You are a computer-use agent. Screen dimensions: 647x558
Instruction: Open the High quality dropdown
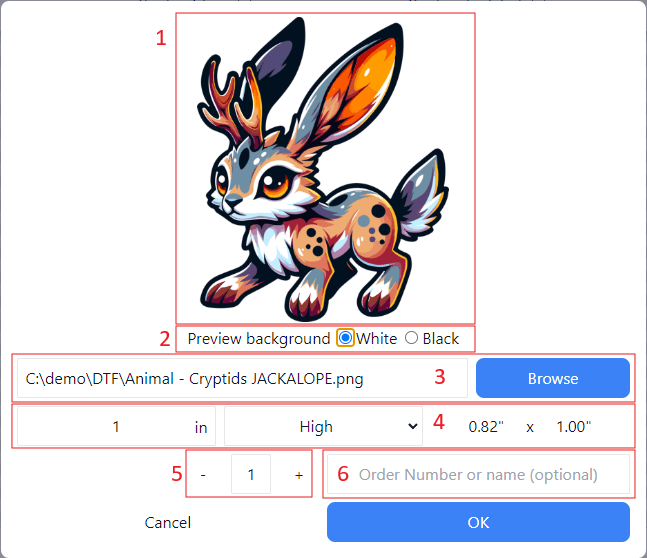pos(323,427)
